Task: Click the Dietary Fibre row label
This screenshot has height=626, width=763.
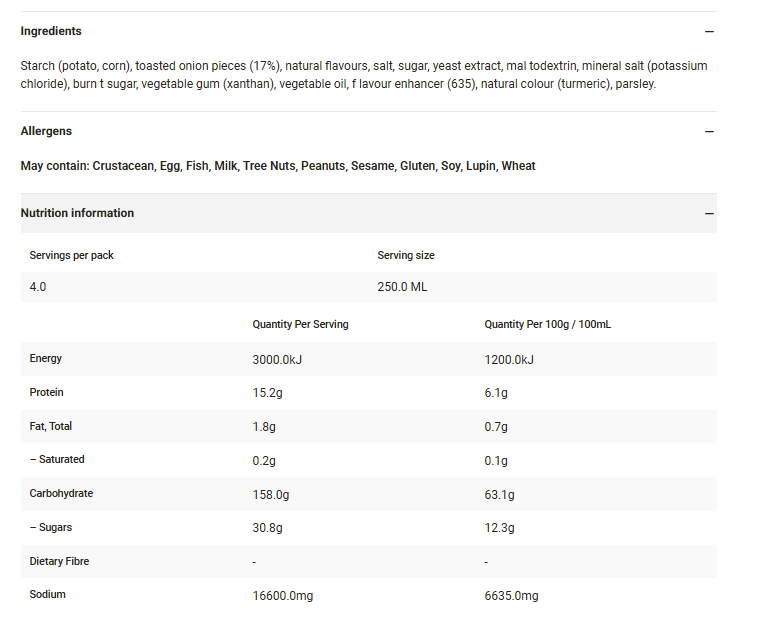Action: pyautogui.click(x=59, y=561)
